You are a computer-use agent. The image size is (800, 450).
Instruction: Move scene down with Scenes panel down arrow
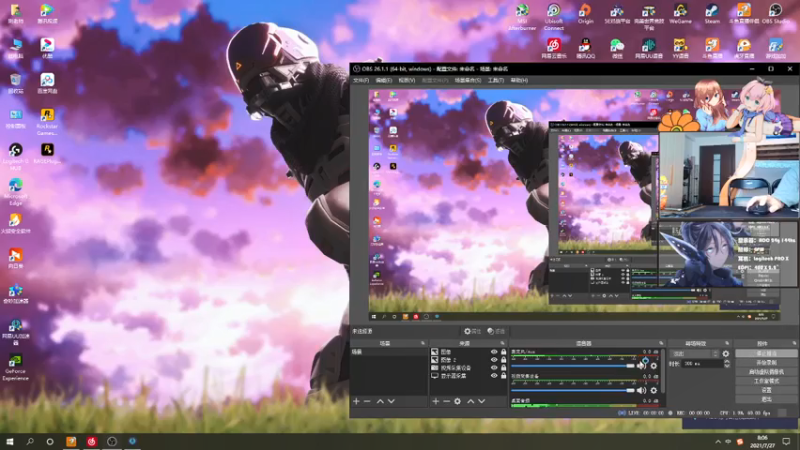[x=391, y=402]
